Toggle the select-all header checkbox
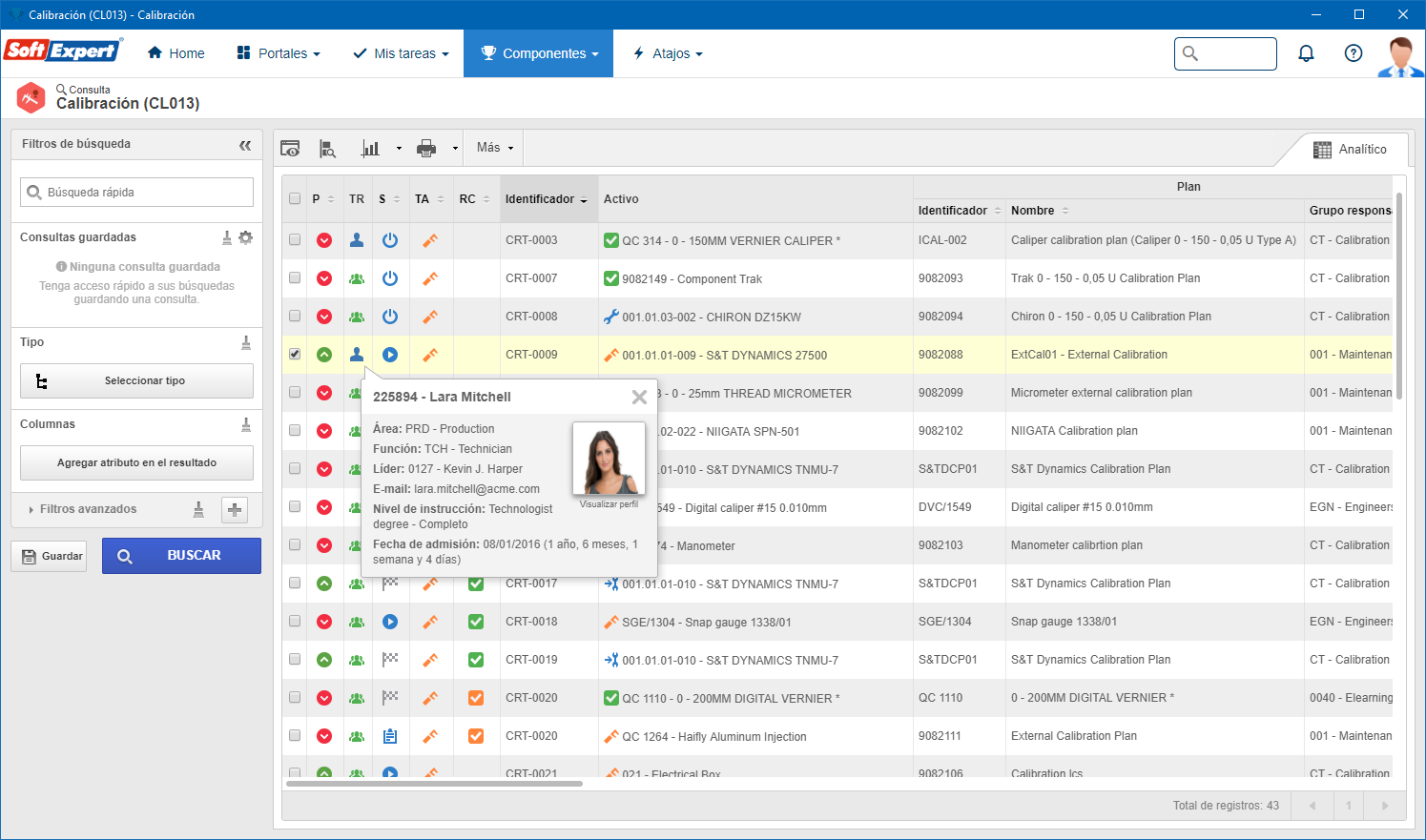Screen dimensions: 1426x840 [295, 199]
